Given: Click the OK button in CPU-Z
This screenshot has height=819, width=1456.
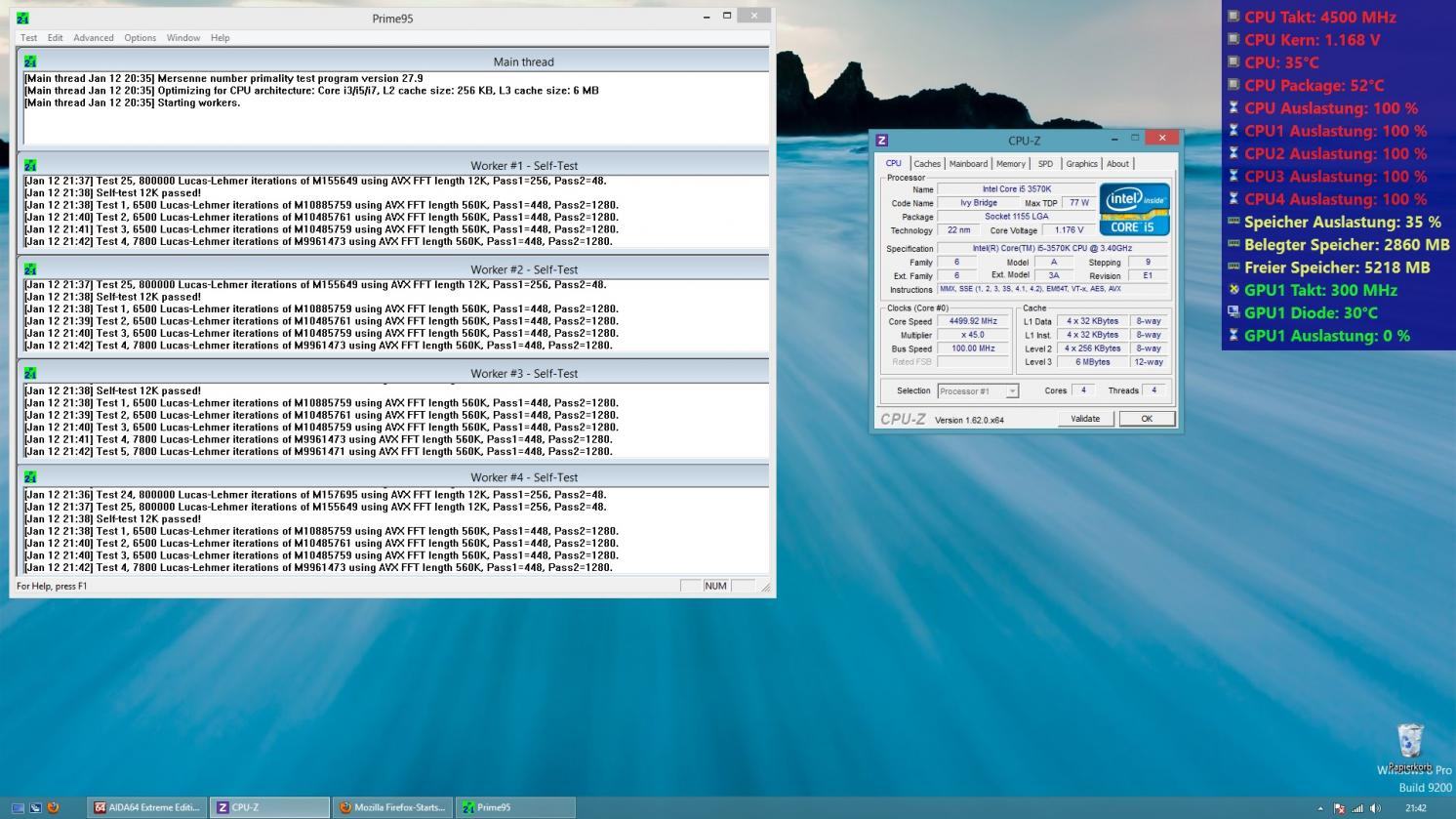Looking at the screenshot, I should 1147,419.
